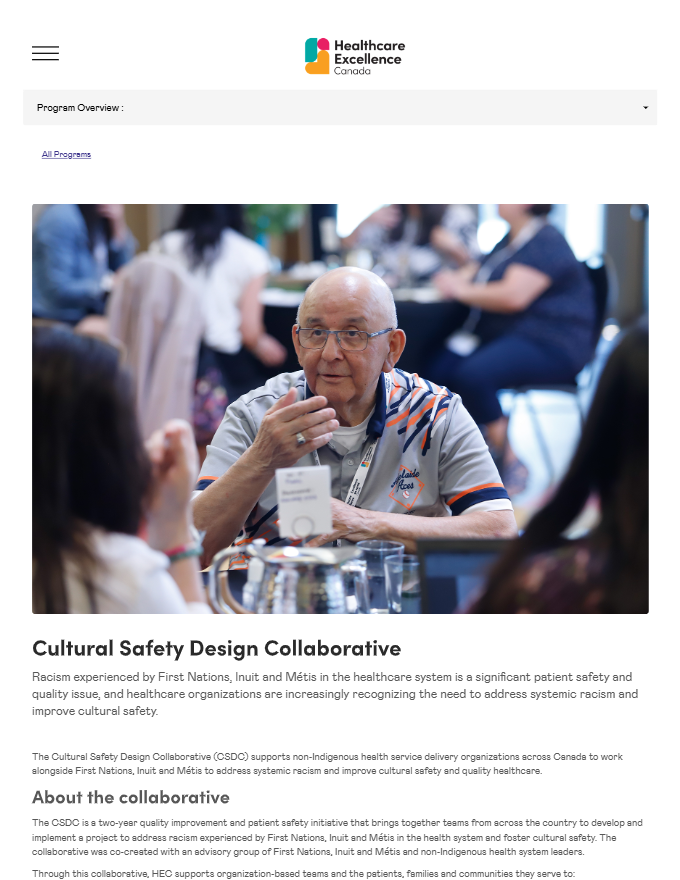Click the Program Overview label text
This screenshot has height=880, width=680.
80,108
